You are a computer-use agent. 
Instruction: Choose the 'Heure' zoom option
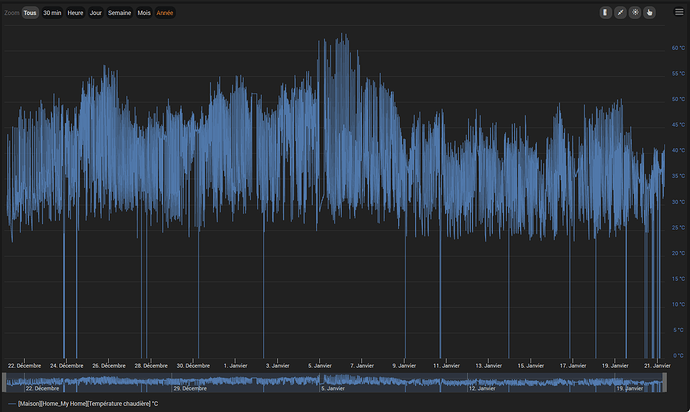(75, 13)
